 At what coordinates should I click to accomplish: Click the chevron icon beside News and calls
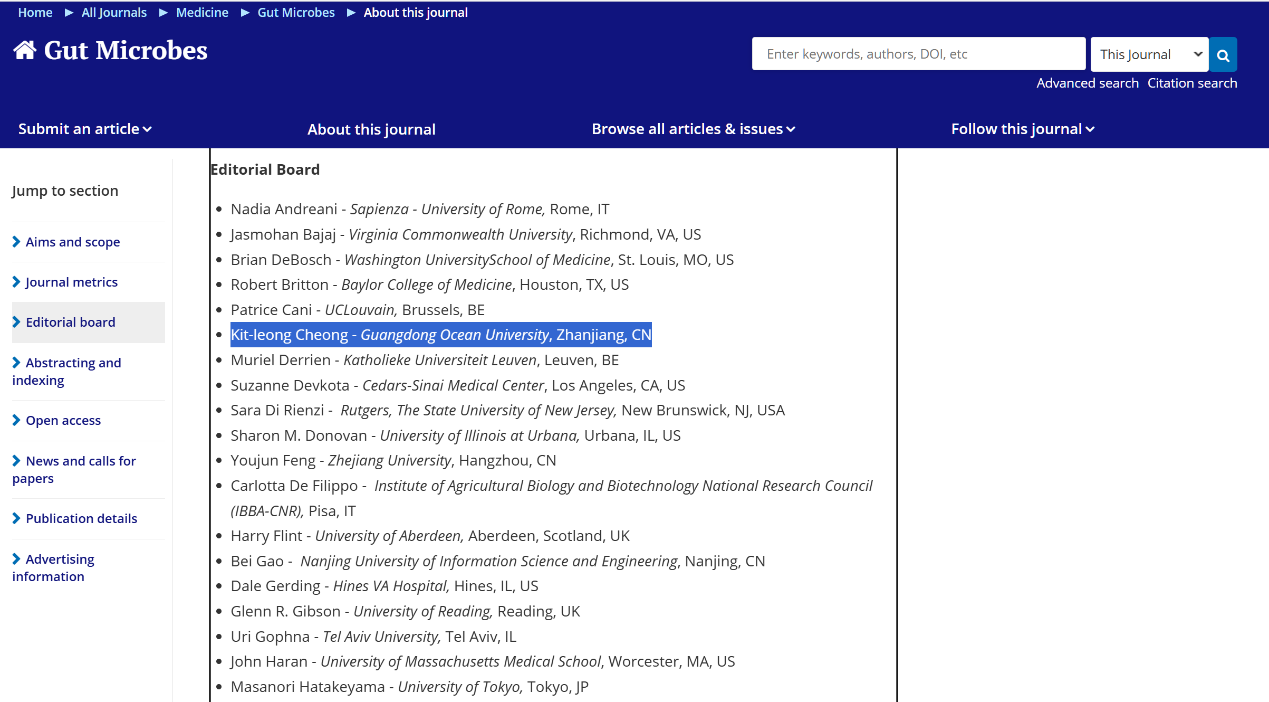16,461
